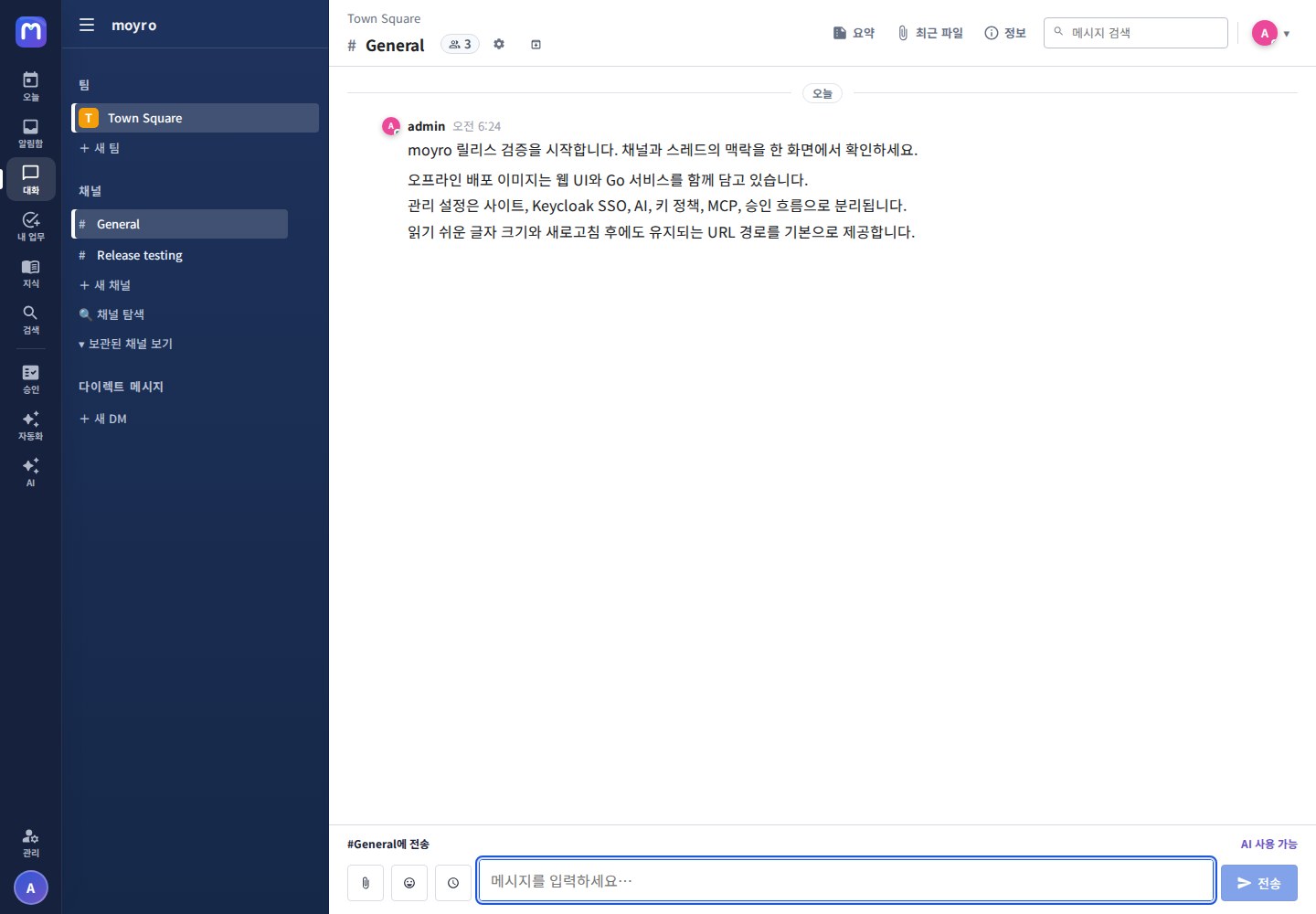This screenshot has height=914, width=1316.
Task: Click the 전송 send button
Action: click(1259, 883)
